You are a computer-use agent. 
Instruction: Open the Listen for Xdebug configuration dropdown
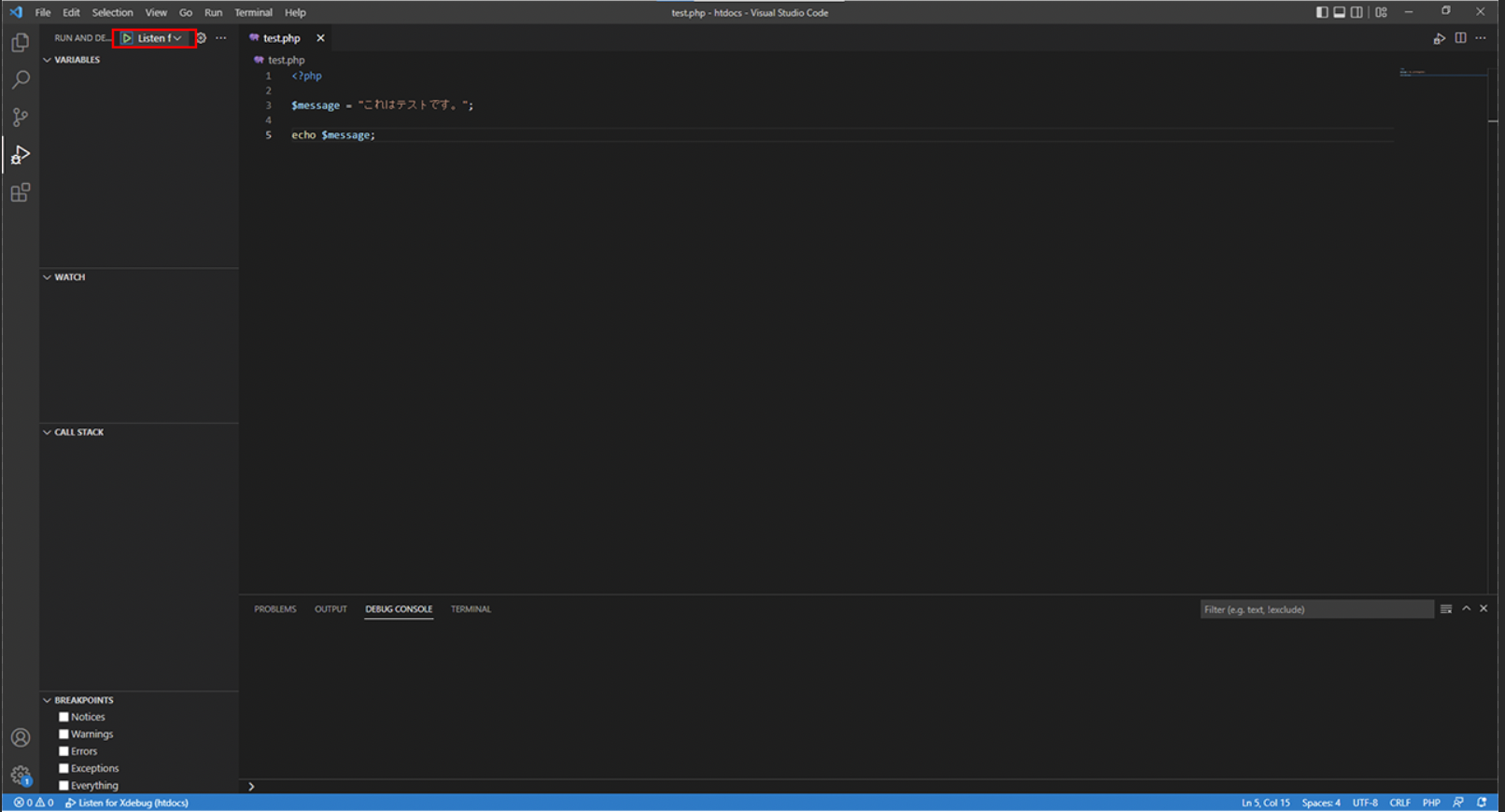point(160,38)
